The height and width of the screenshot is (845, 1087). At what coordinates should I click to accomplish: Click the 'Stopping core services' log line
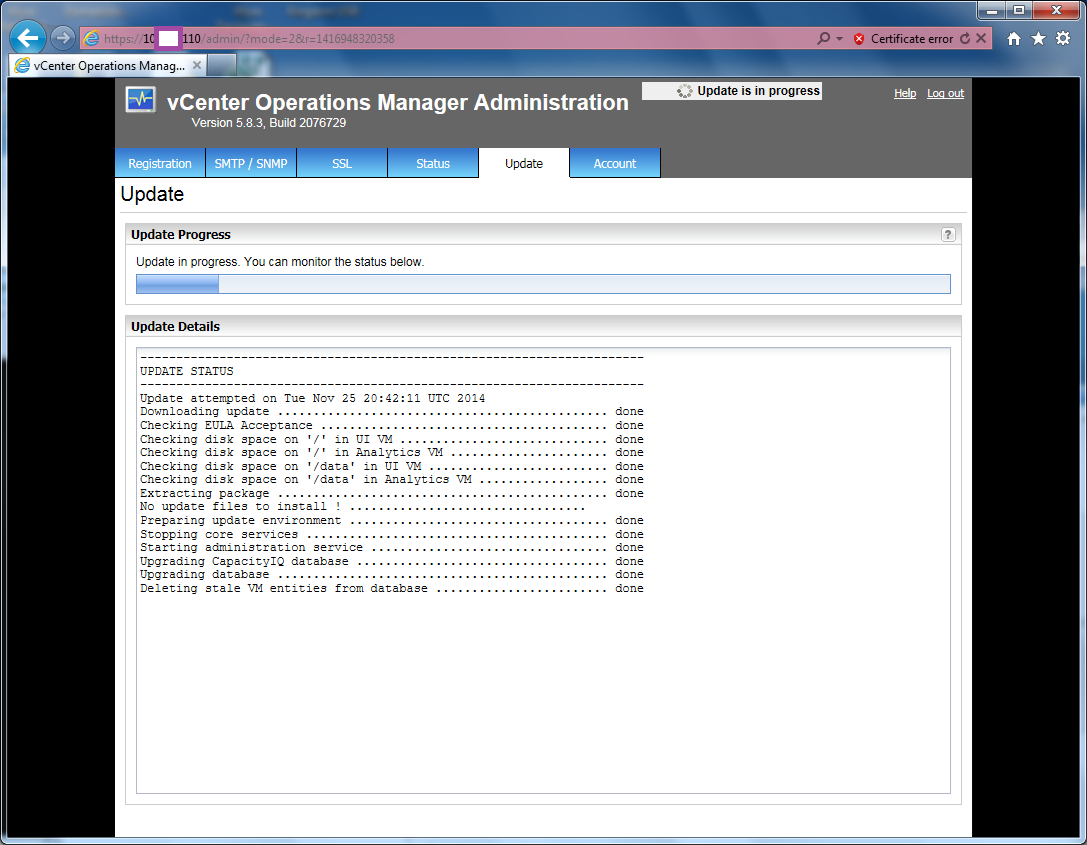coord(392,534)
